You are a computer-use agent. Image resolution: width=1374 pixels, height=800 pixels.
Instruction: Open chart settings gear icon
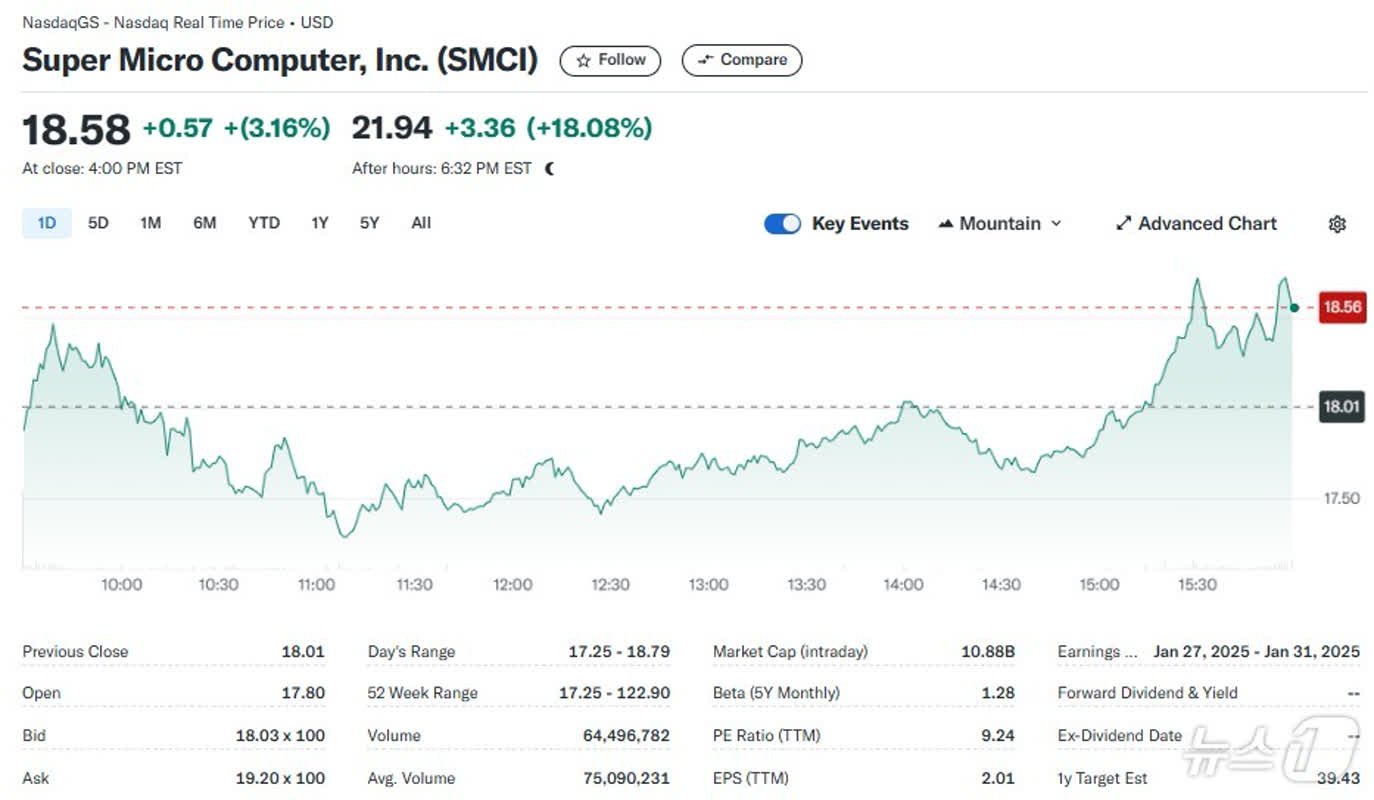pos(1336,224)
